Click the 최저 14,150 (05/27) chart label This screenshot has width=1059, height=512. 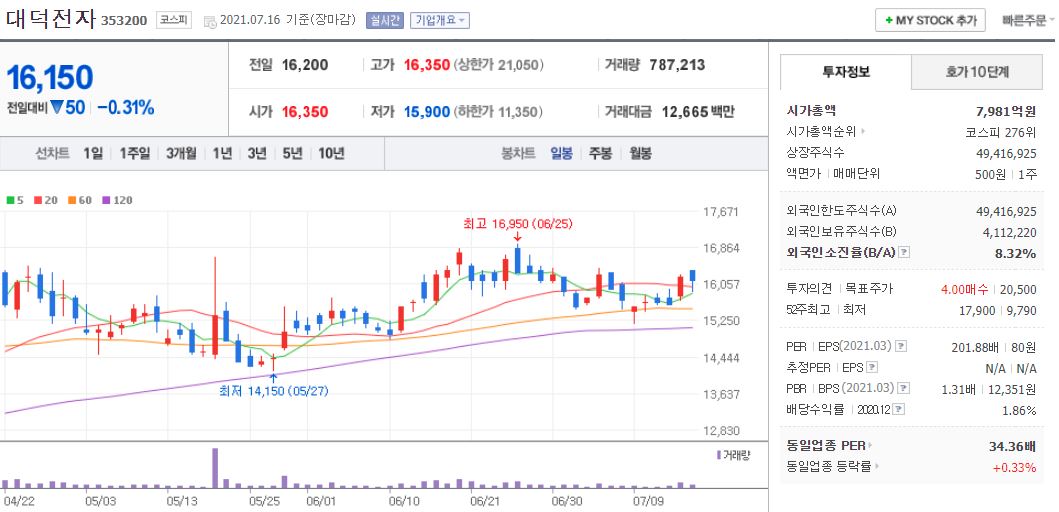274,390
